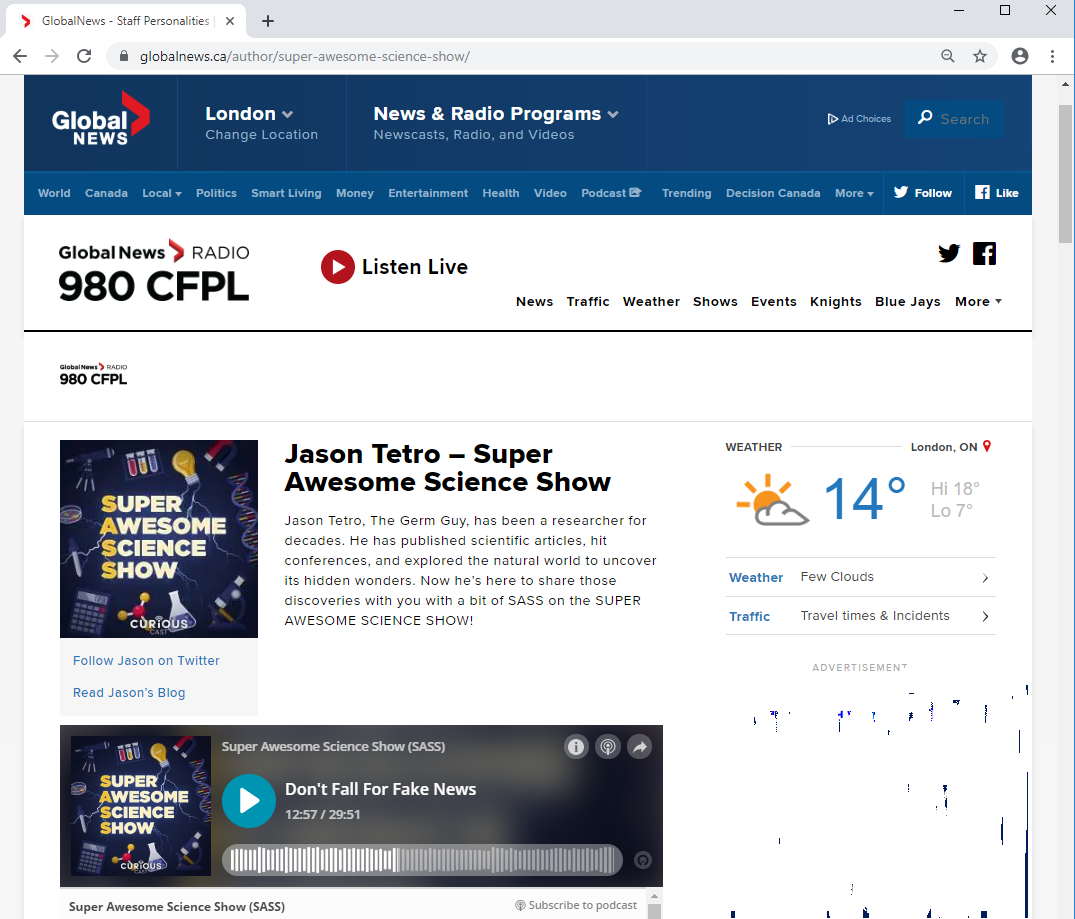Seek in the podcast waveform progress bar

click(x=422, y=860)
